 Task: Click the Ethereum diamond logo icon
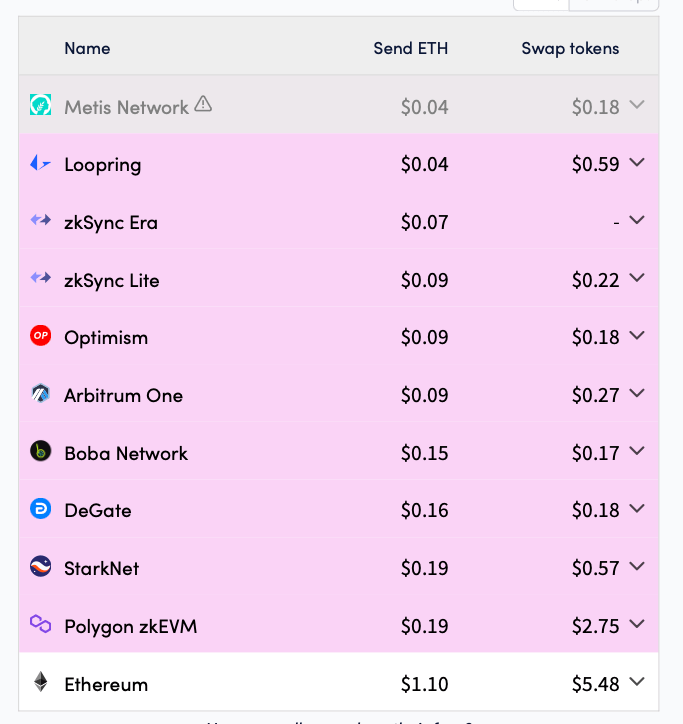pos(41,682)
